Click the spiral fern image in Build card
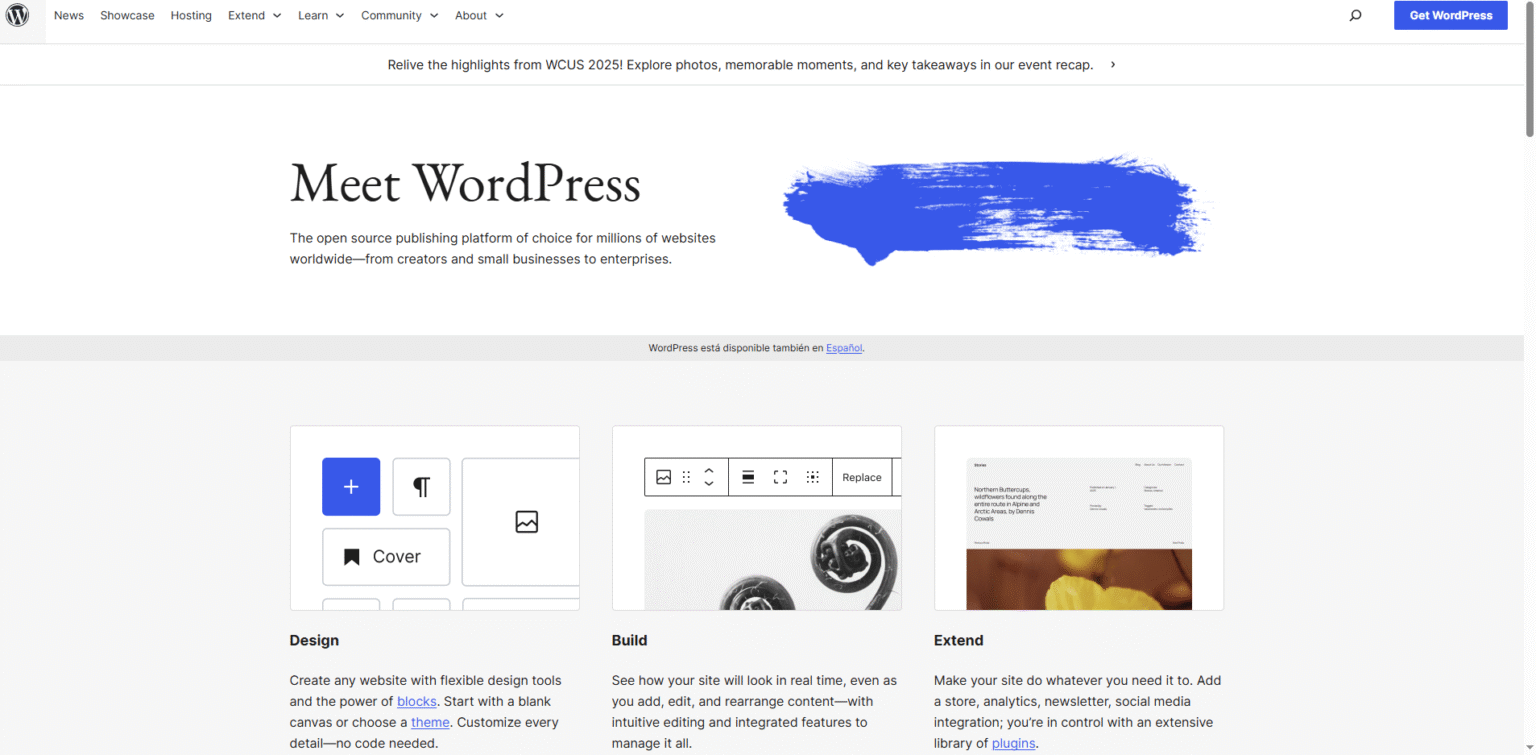This screenshot has height=755, width=1536. click(773, 560)
